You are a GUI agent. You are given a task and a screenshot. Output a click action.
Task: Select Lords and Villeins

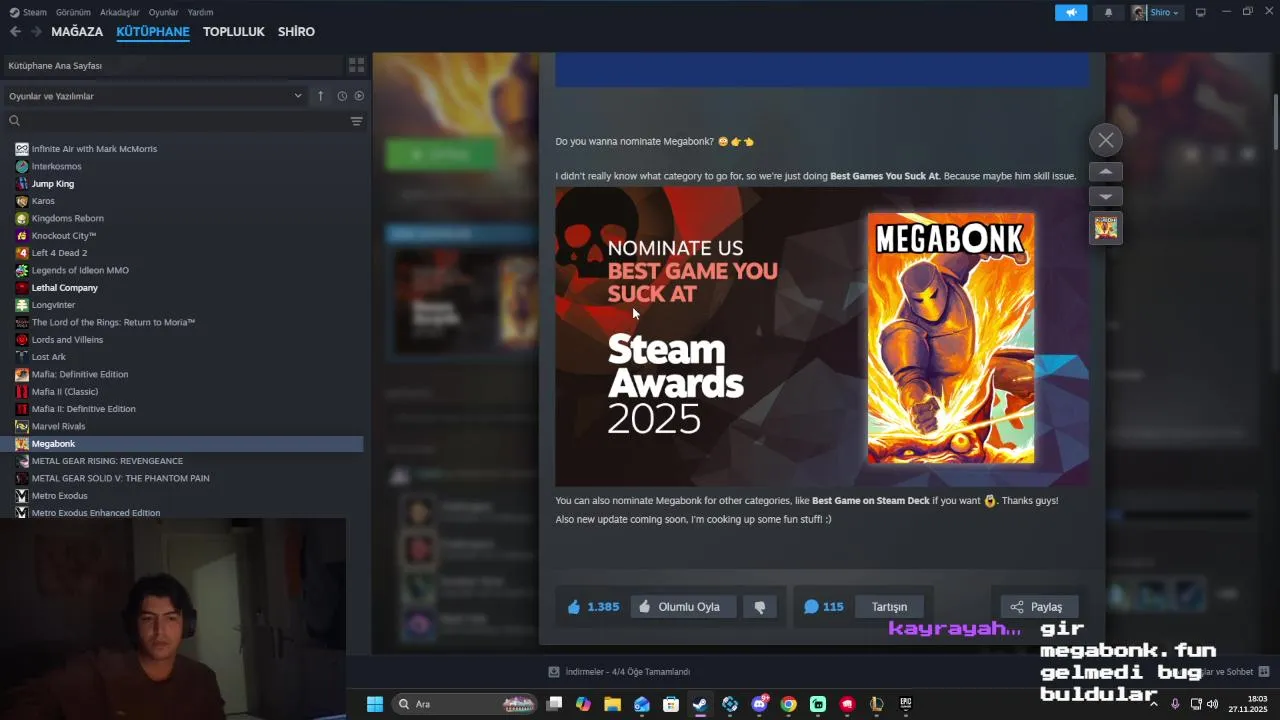(x=67, y=340)
